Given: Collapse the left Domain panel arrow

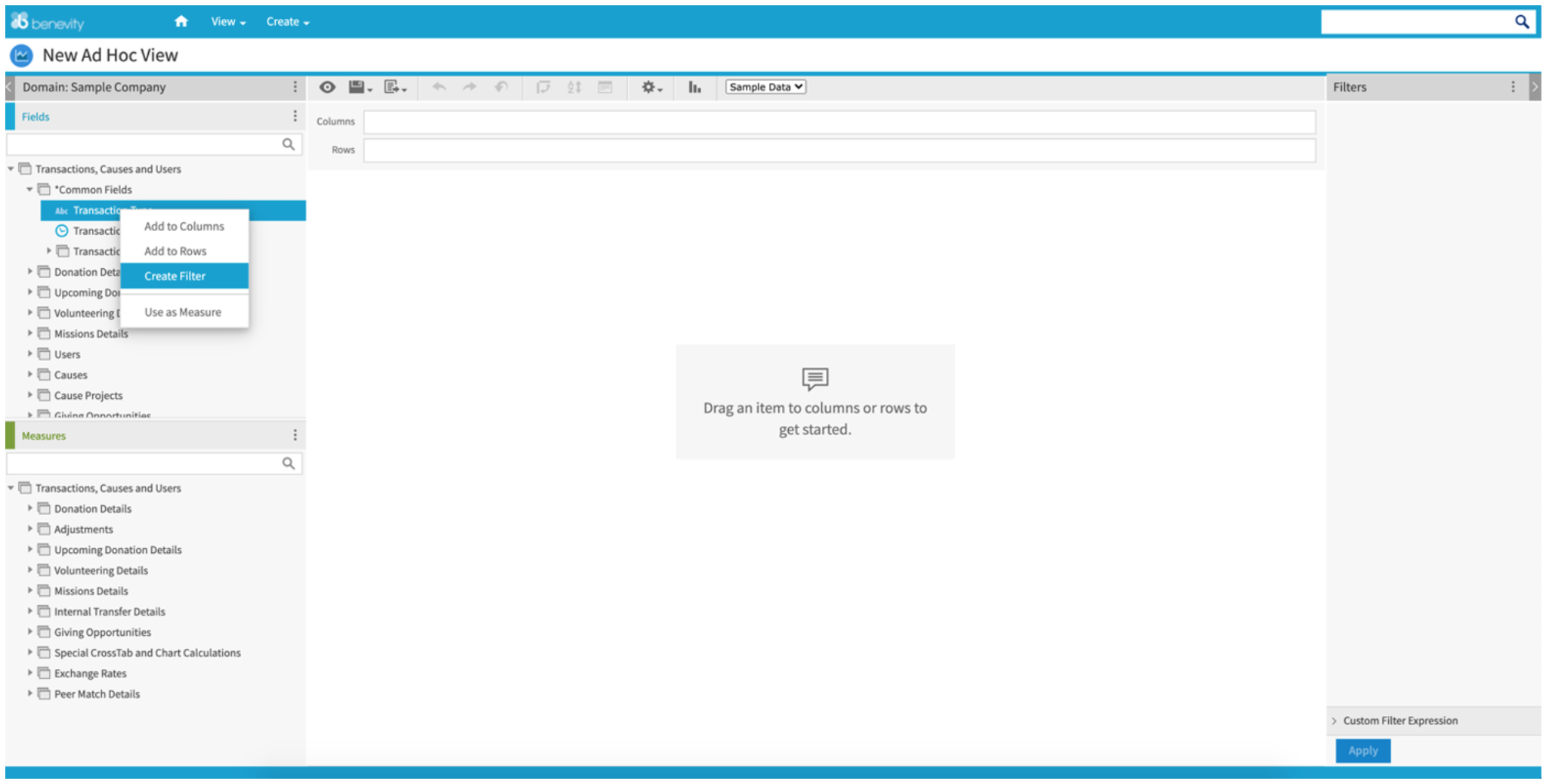Looking at the screenshot, I should [x=10, y=87].
